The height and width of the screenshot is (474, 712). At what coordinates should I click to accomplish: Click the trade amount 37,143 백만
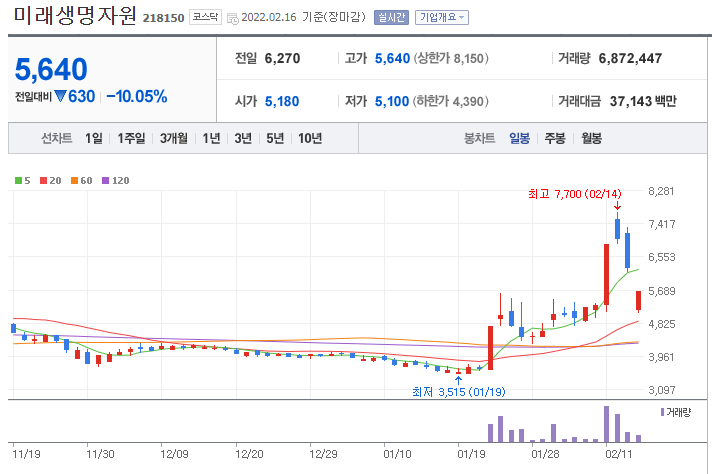click(643, 101)
